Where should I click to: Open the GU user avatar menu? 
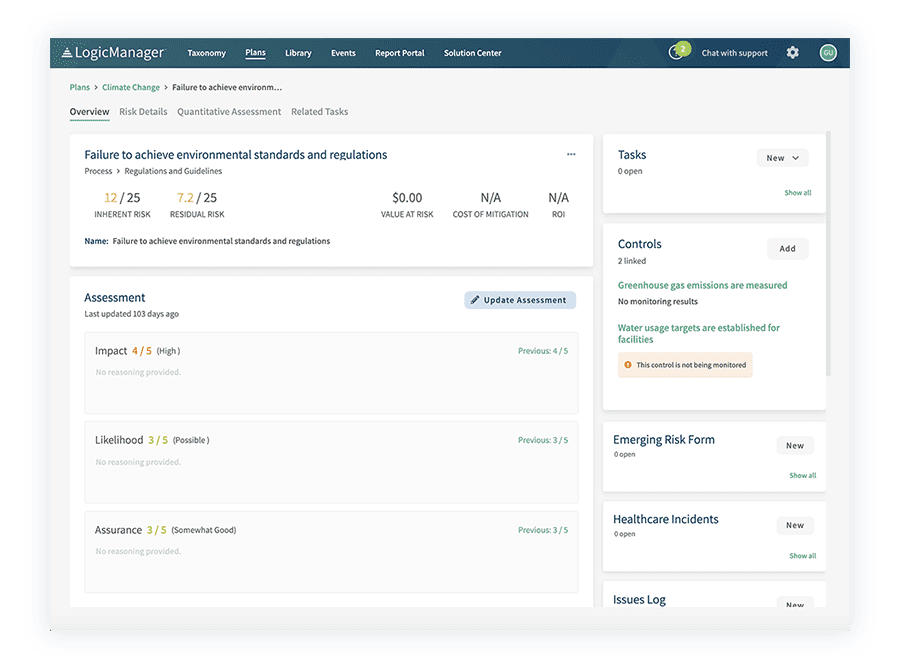pos(828,52)
